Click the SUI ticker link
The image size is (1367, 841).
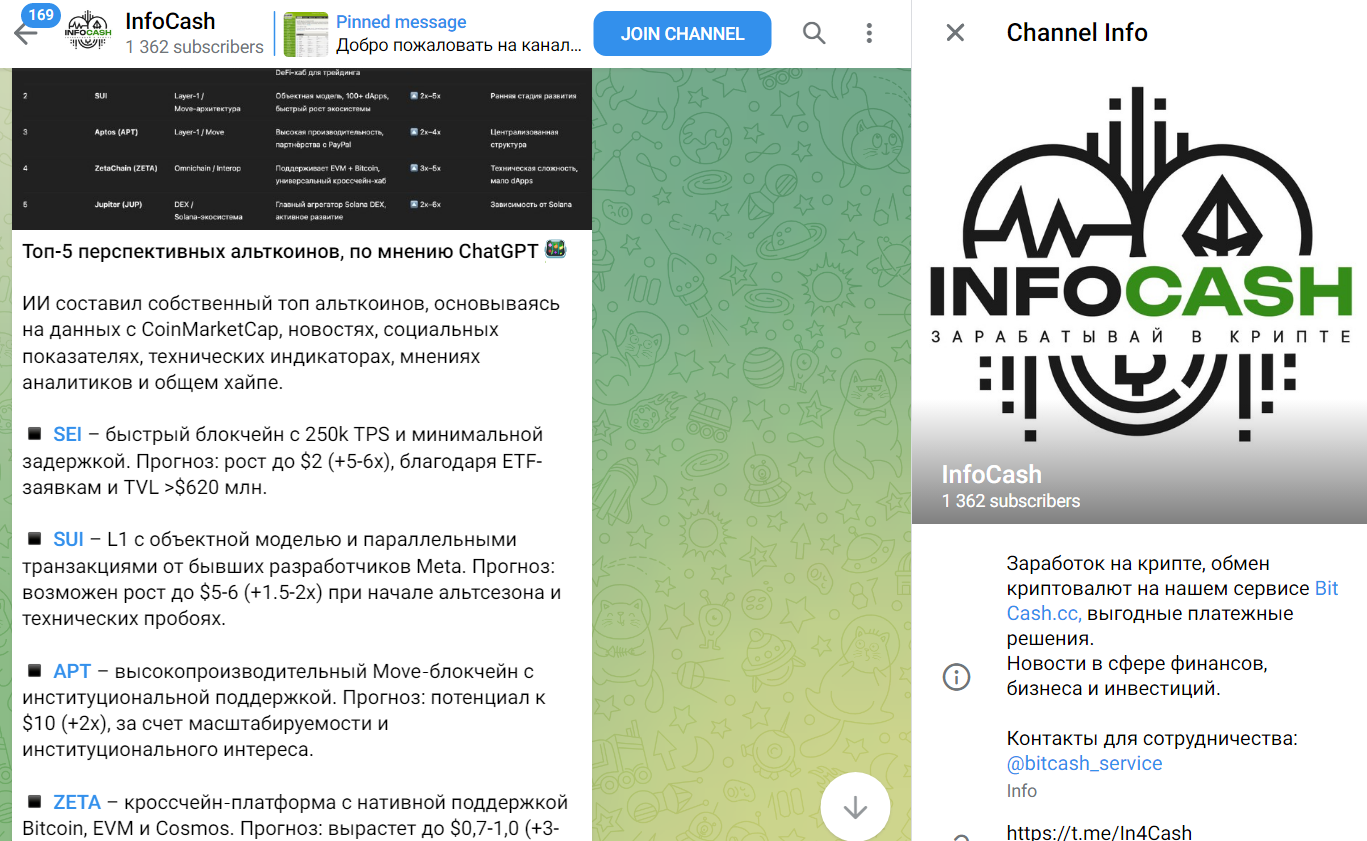pos(68,540)
